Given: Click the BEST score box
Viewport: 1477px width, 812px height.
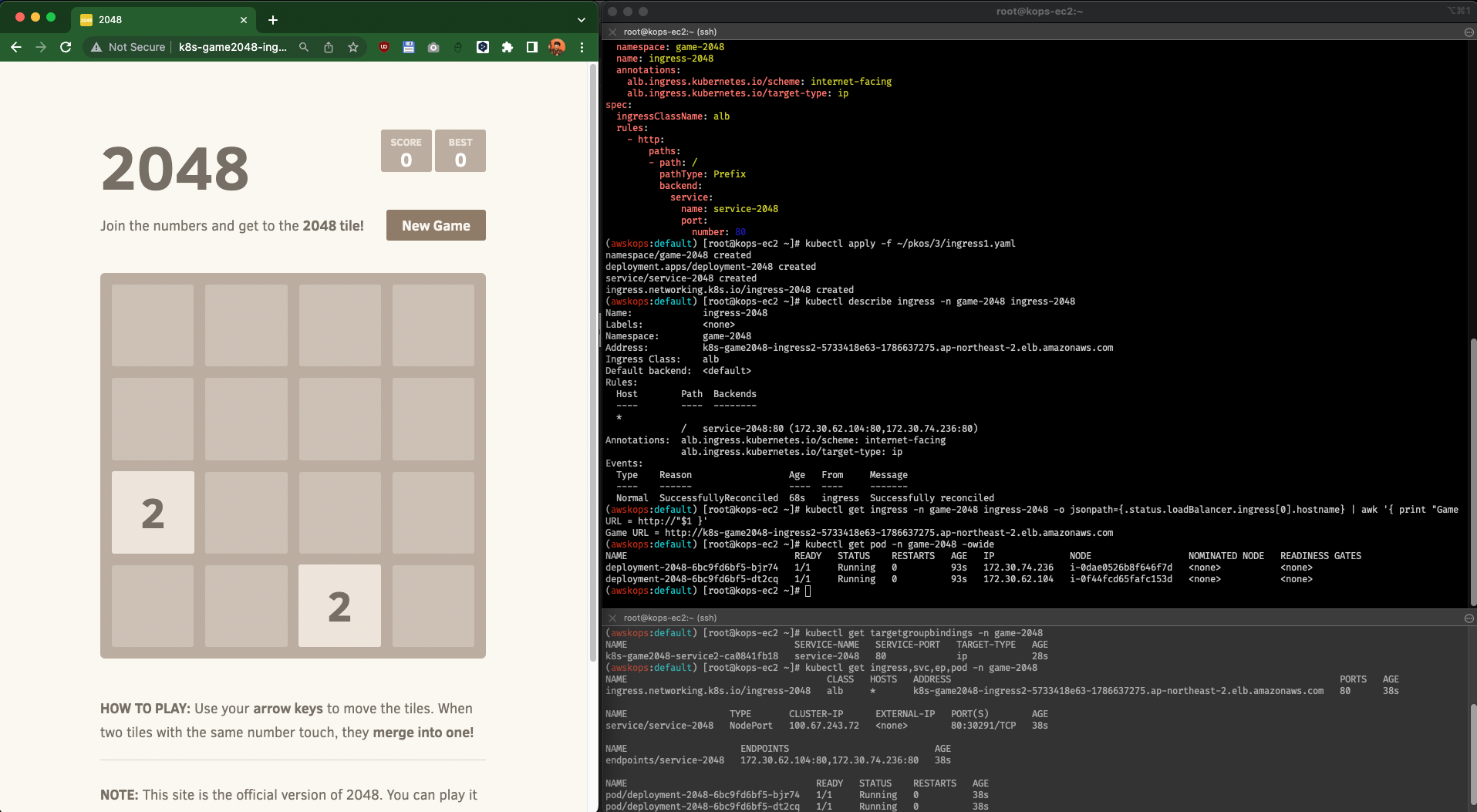Looking at the screenshot, I should [460, 150].
